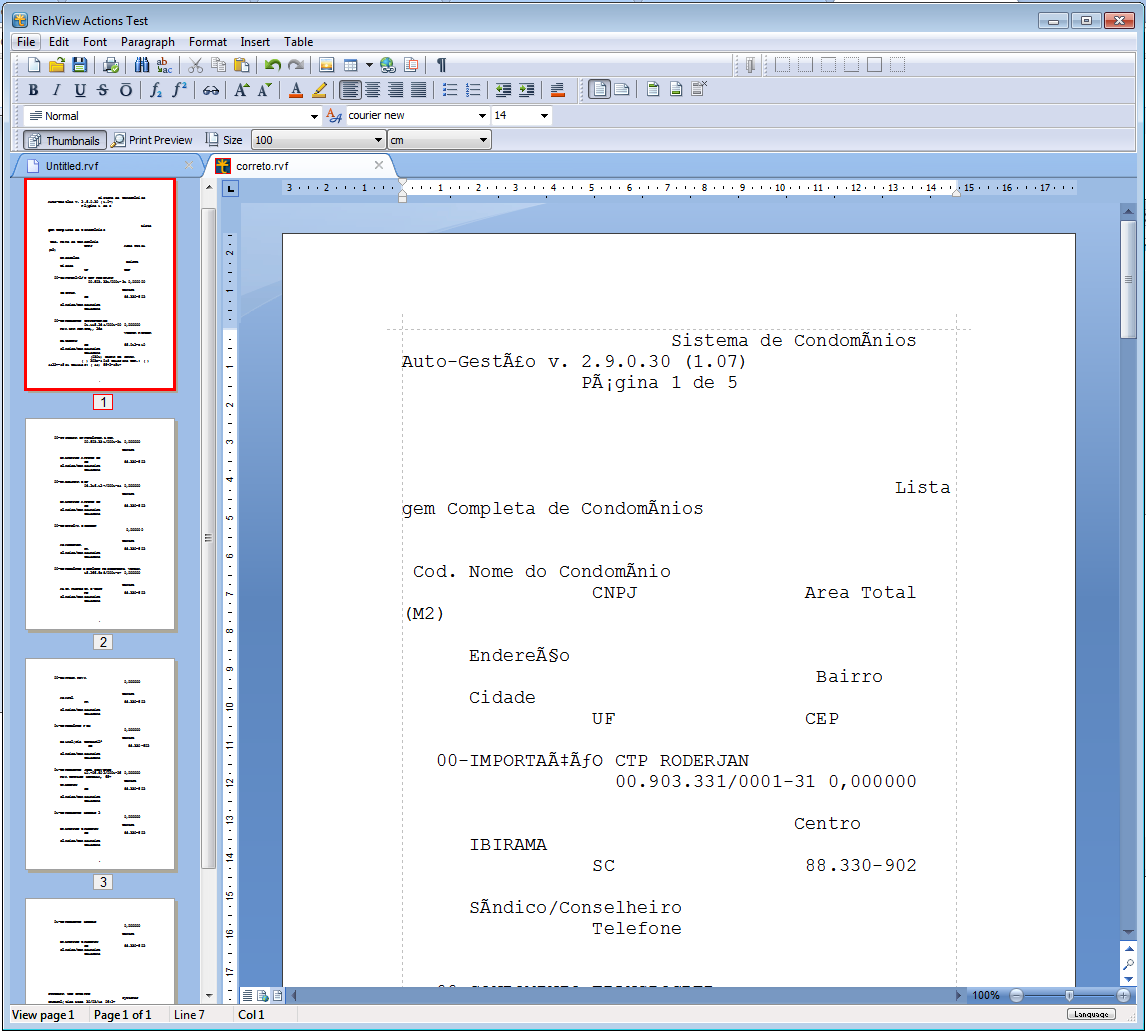Undo the last action
The width and height of the screenshot is (1146, 1032).
pos(273,65)
